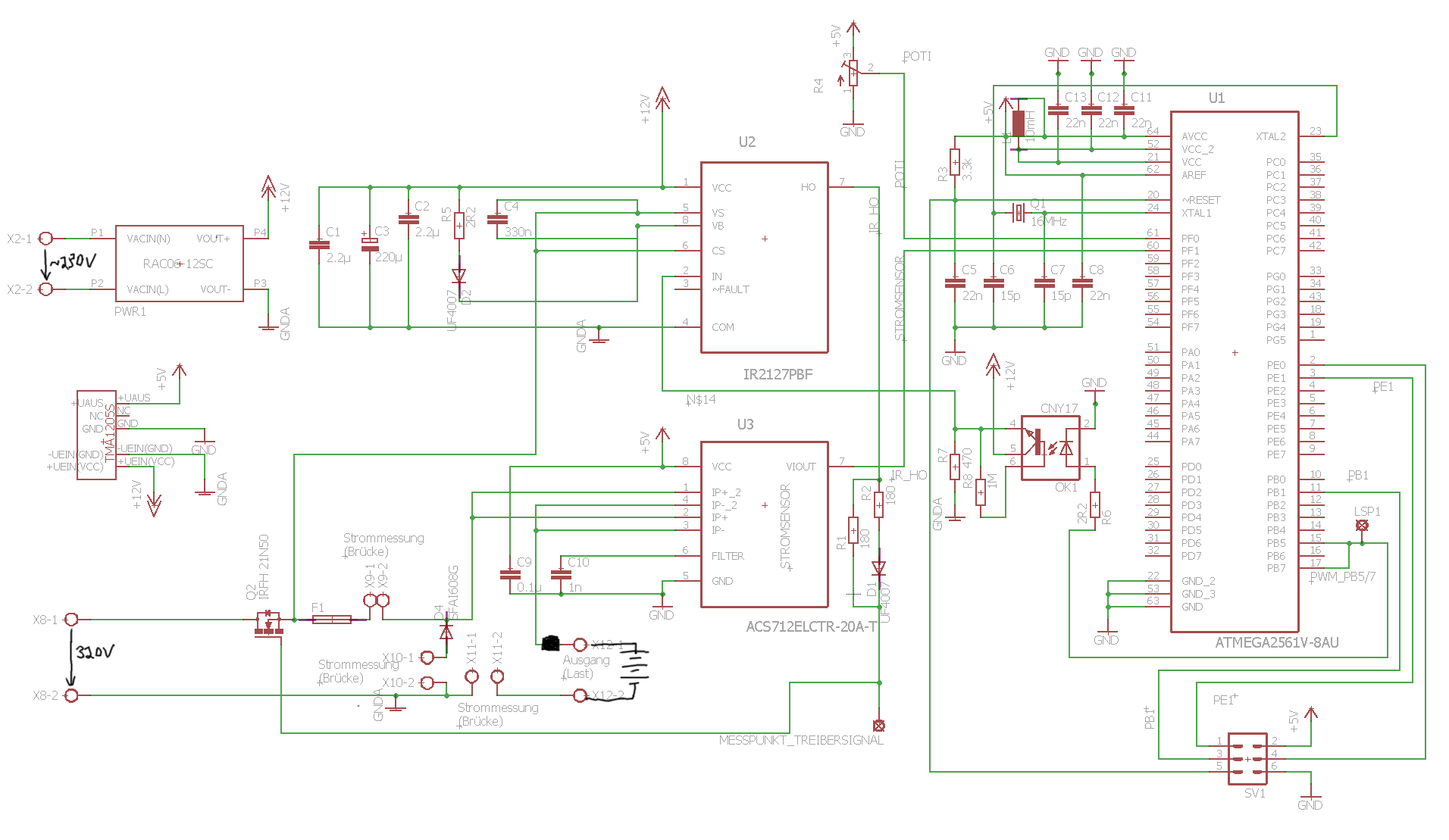Screen dimensions: 1449x840
Task: Click the MESSPUNKT_TREIBERSIGNAL test point marker
Action: pos(879,726)
